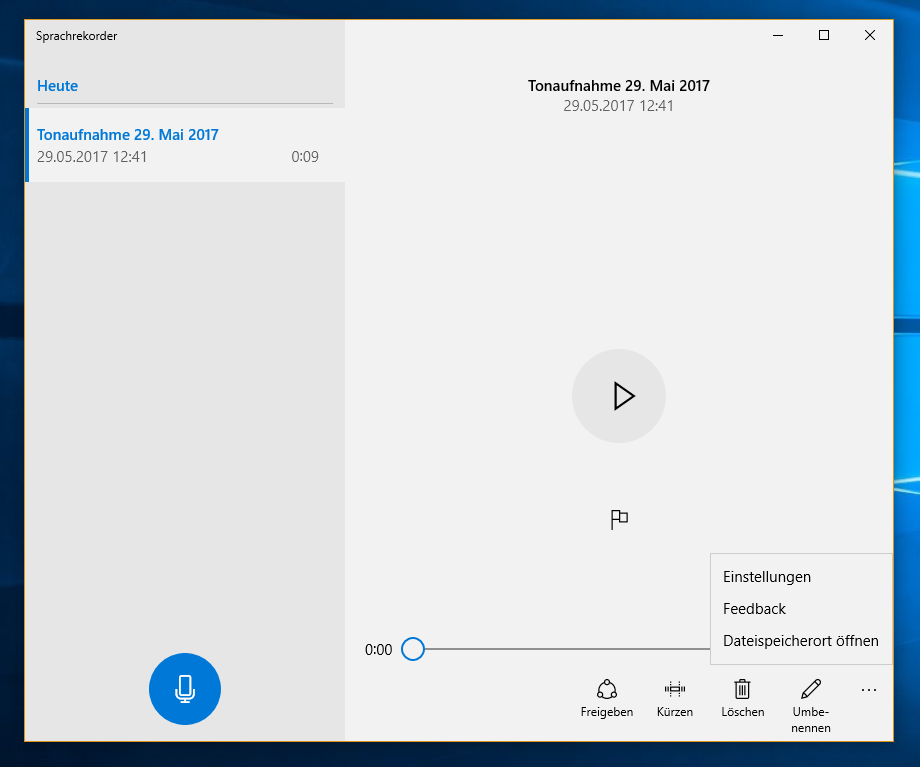The width and height of the screenshot is (920, 767).
Task: Click the Heute group header
Action: click(x=58, y=86)
